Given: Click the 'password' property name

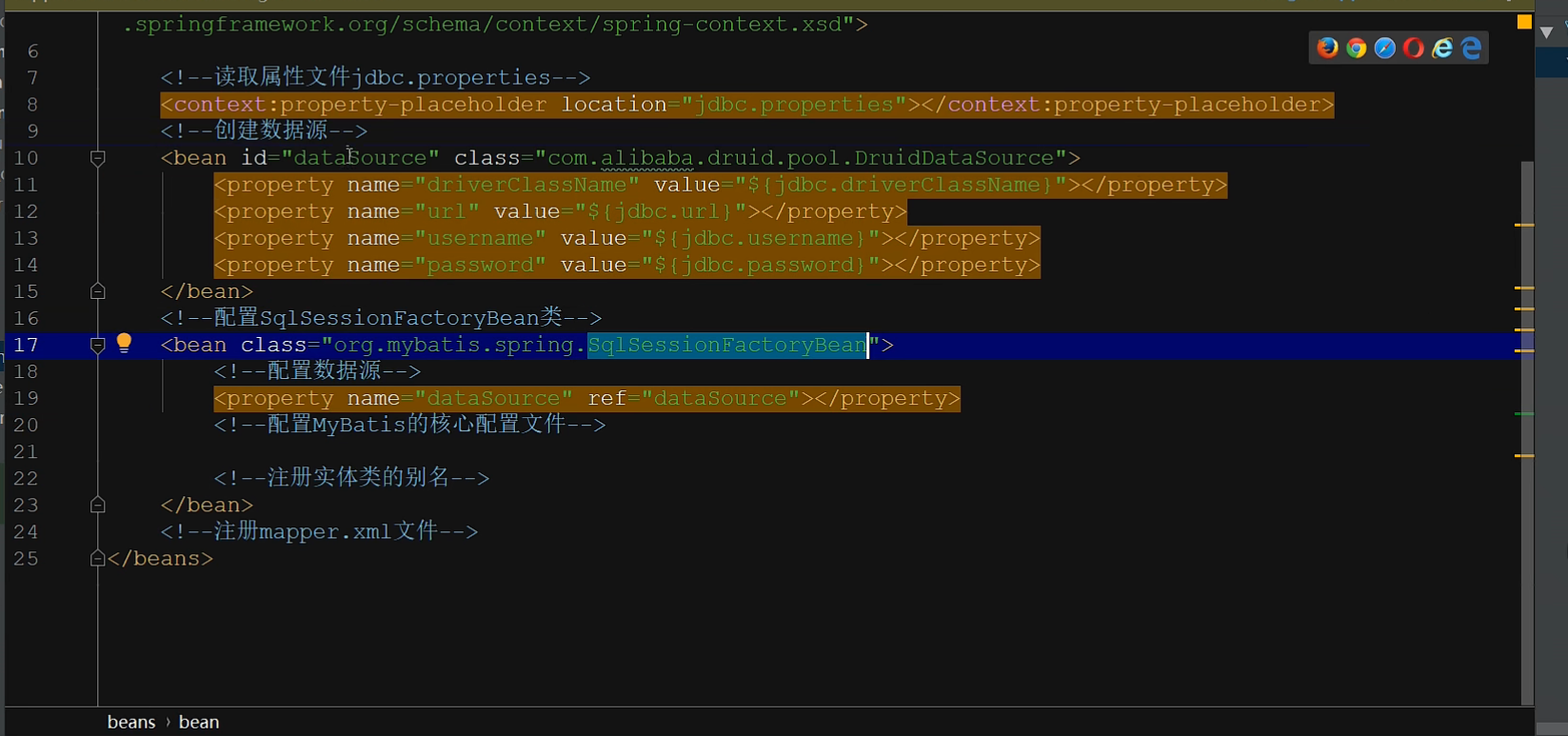Looking at the screenshot, I should pyautogui.click(x=481, y=265).
